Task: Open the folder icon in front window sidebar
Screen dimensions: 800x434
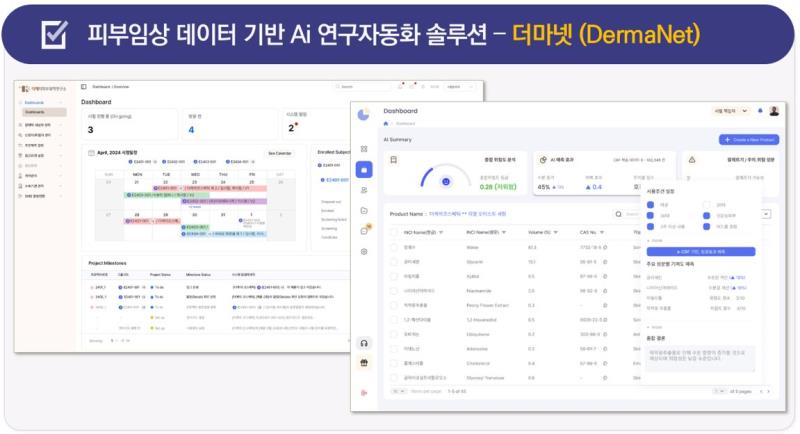Action: click(364, 211)
